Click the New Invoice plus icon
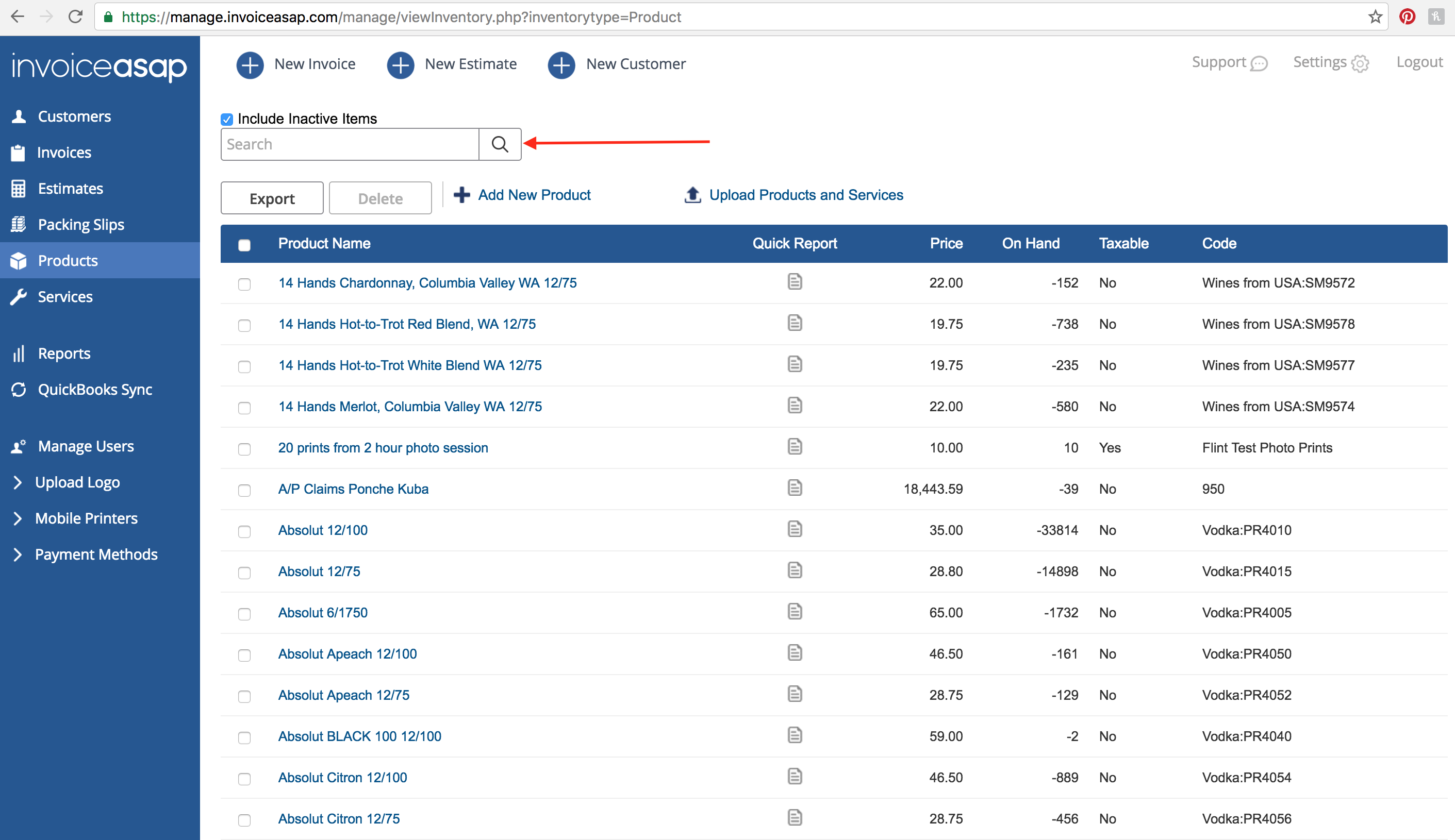The width and height of the screenshot is (1455, 840). click(x=250, y=64)
